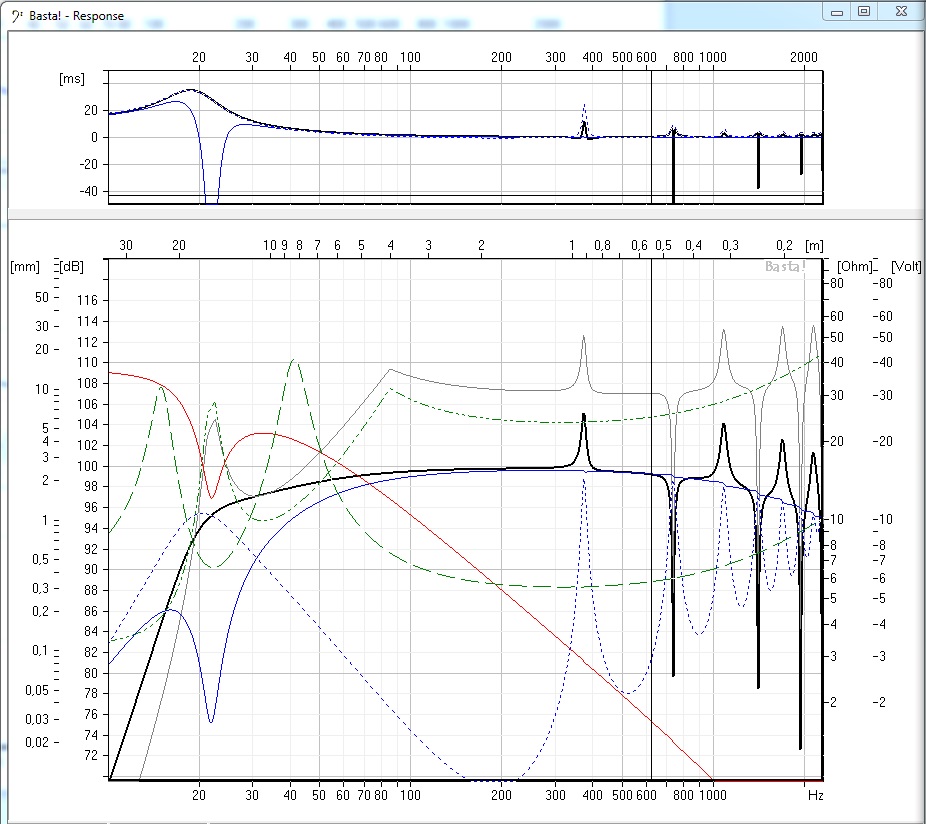
Task: Click the 60 value on the Ohm axis
Action: [837, 317]
